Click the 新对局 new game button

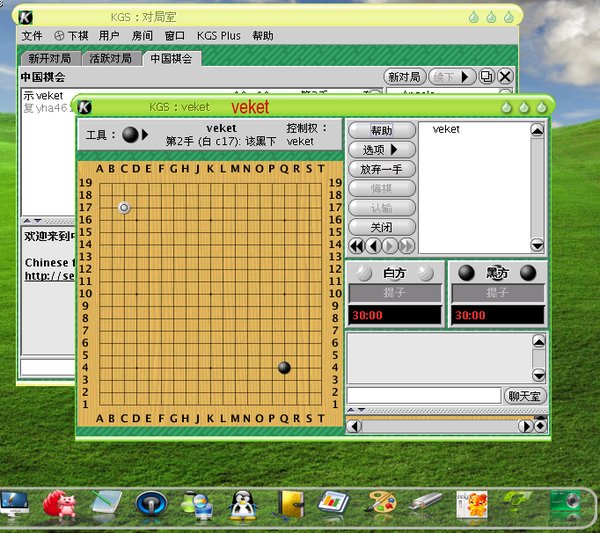tap(404, 77)
